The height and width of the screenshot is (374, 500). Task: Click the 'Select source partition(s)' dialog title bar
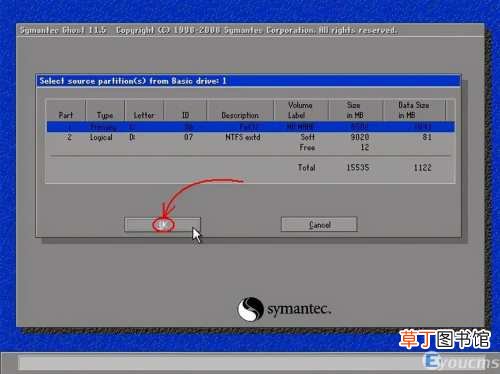[x=248, y=81]
